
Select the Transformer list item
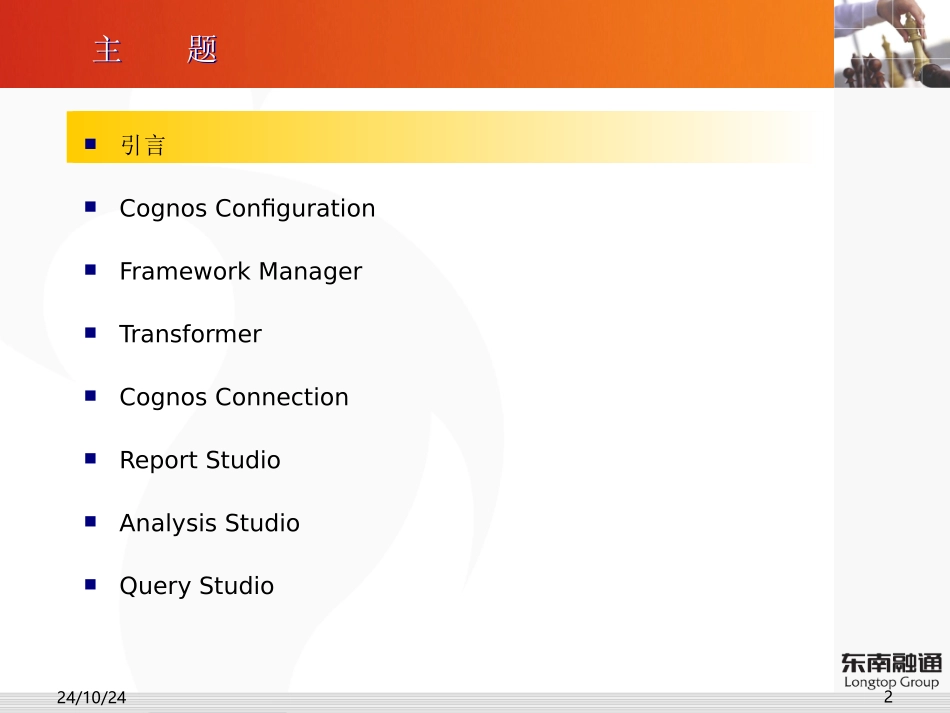pyautogui.click(x=190, y=335)
